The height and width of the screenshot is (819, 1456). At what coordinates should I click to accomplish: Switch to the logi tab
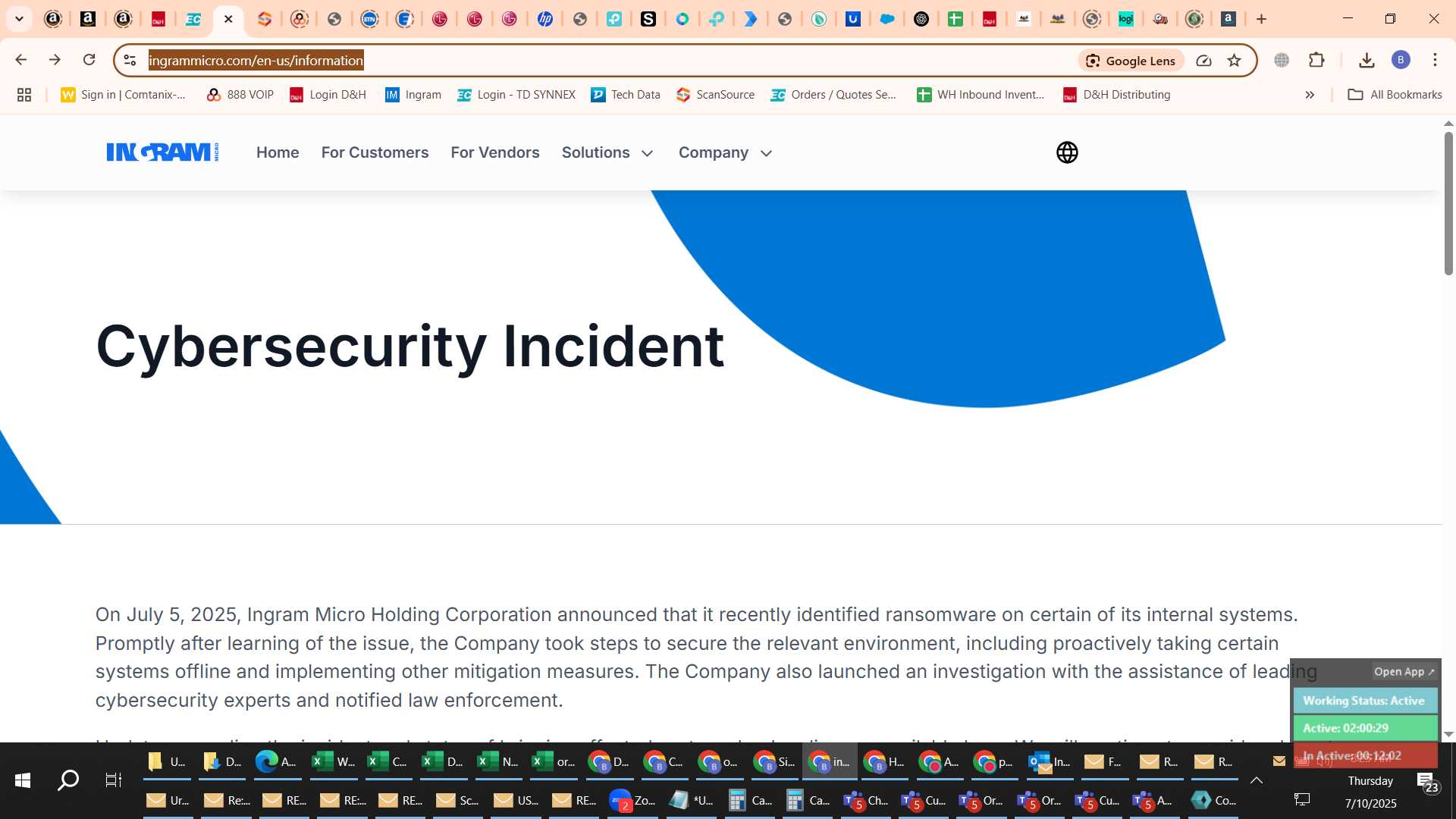coord(1126,19)
